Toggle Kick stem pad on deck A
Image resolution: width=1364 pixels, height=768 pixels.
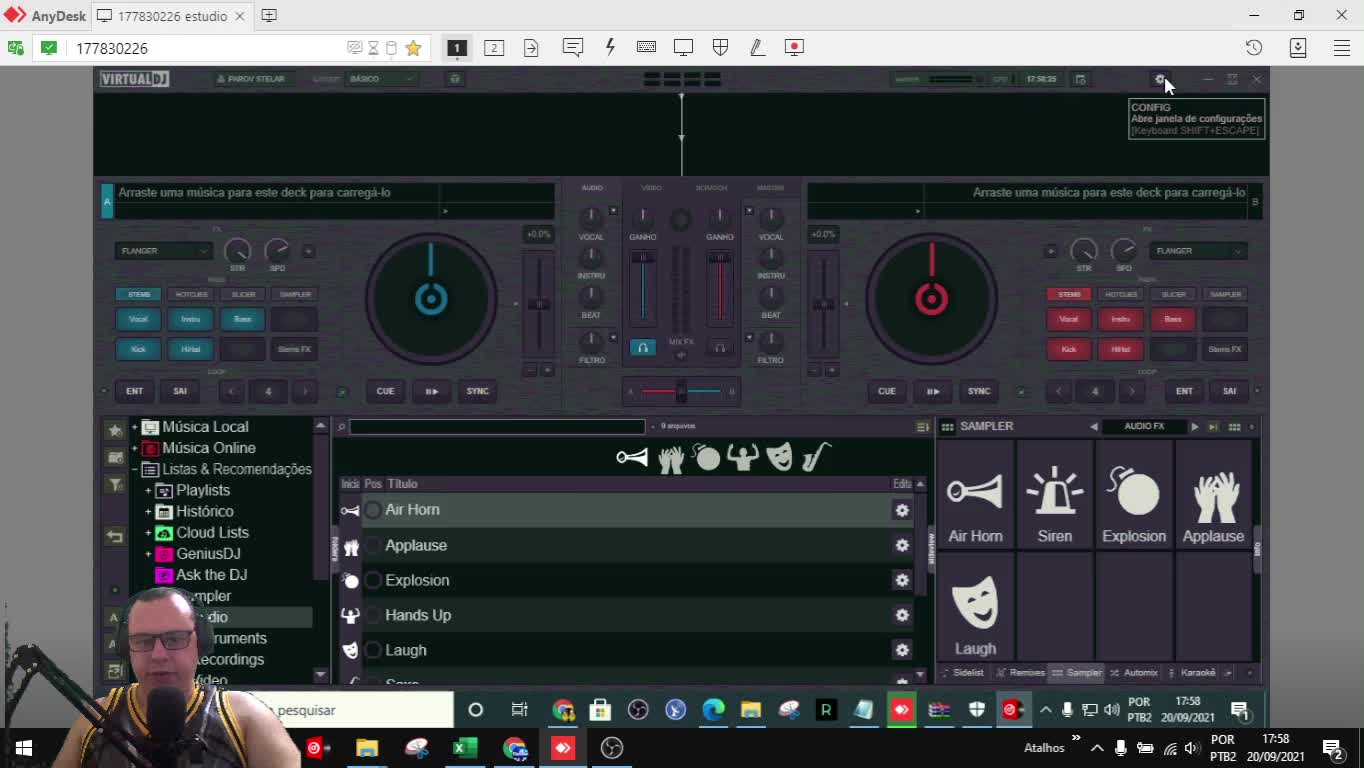point(138,349)
